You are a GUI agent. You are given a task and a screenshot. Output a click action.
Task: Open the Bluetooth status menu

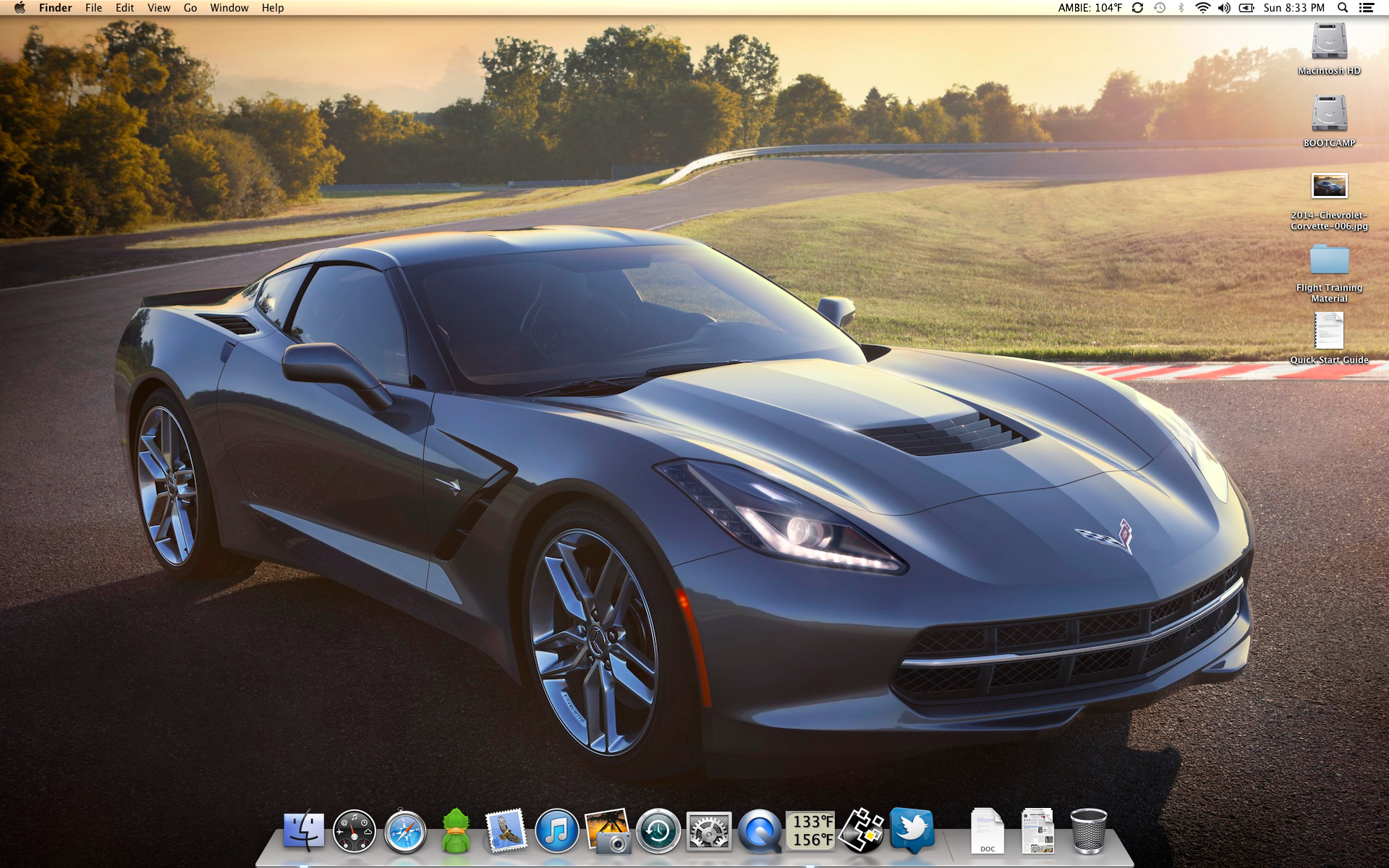tap(1181, 8)
